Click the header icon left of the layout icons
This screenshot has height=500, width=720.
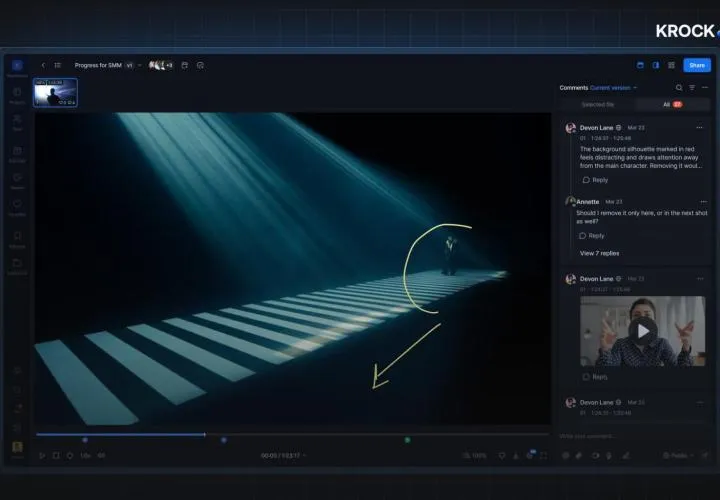[x=200, y=66]
